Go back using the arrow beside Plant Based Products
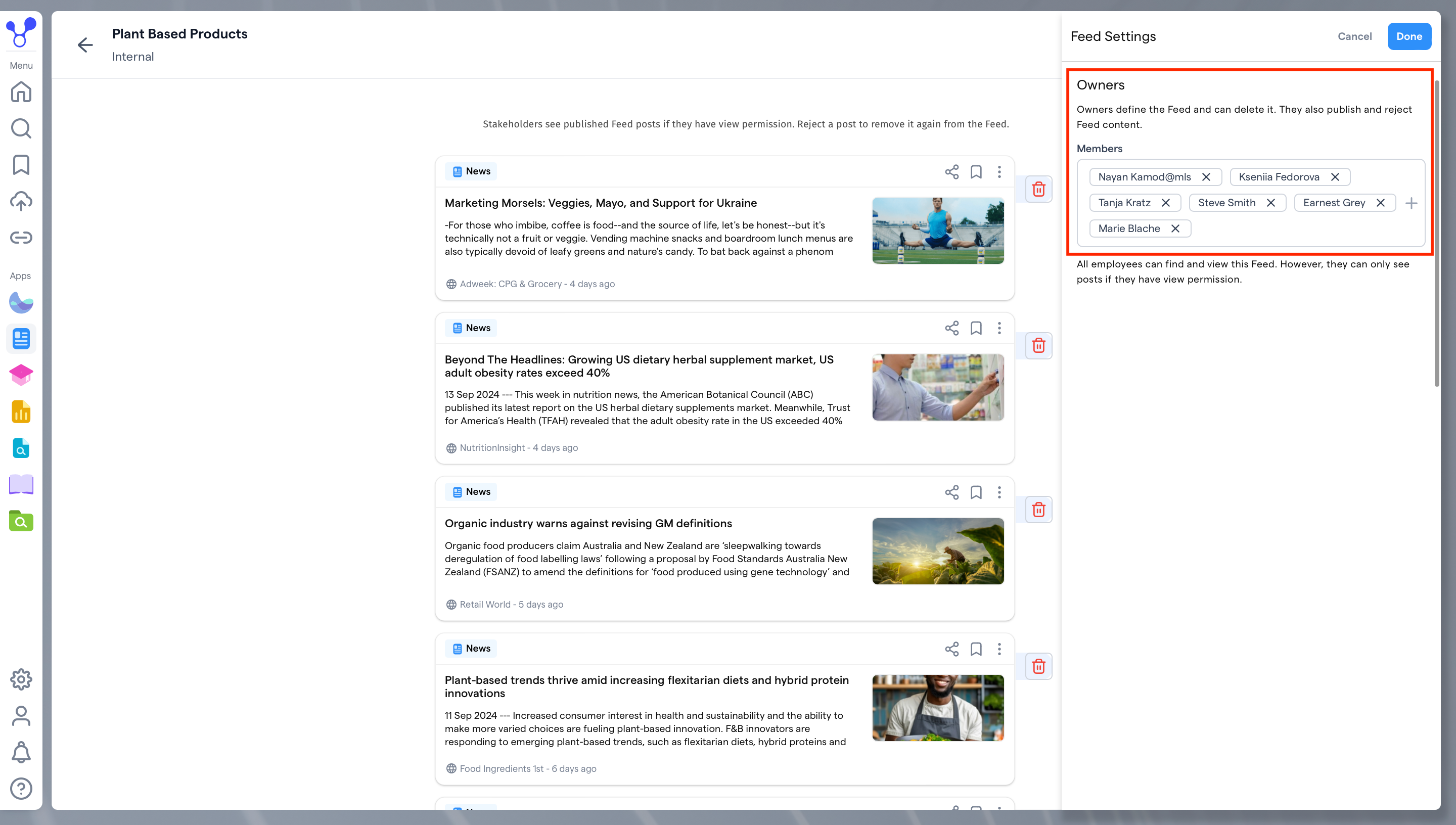The height and width of the screenshot is (825, 1456). (x=85, y=45)
